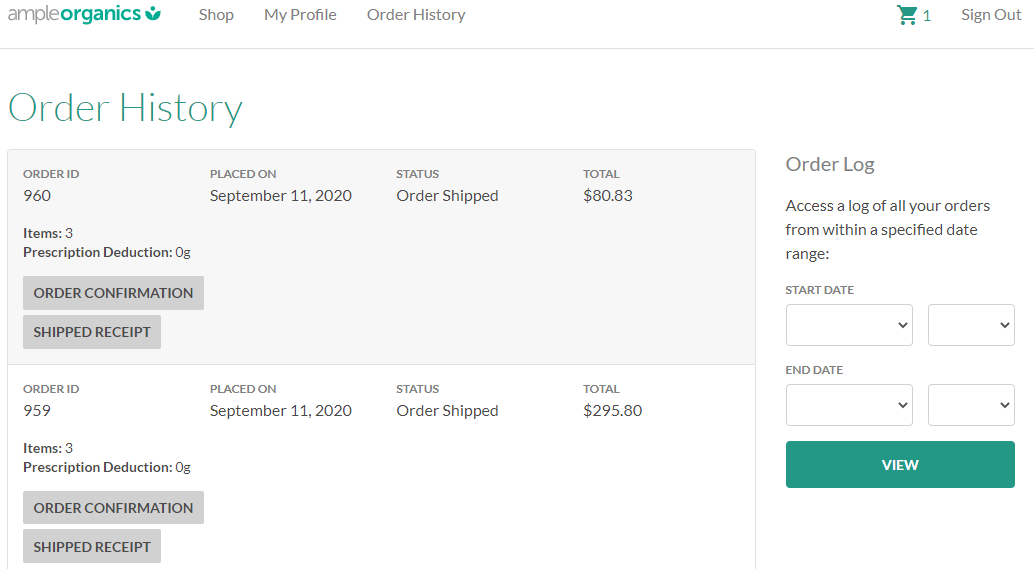Open the Shop menu item
The height and width of the screenshot is (569, 1034).
(x=216, y=15)
